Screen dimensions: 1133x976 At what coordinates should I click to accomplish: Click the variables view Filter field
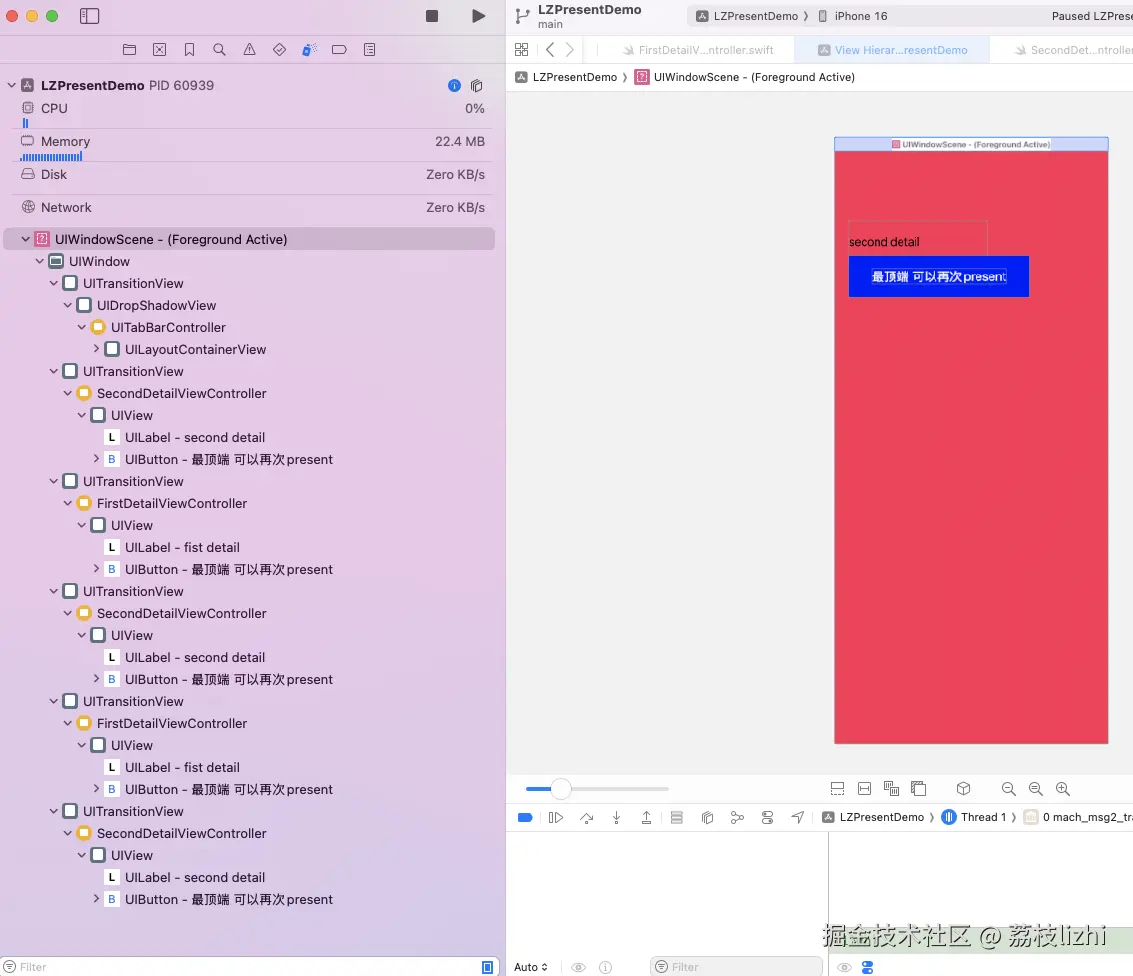(736, 967)
